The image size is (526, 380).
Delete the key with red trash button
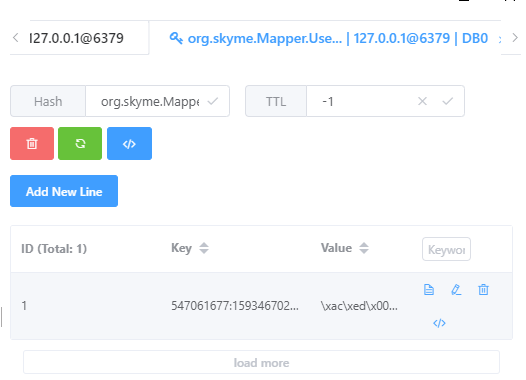32,144
